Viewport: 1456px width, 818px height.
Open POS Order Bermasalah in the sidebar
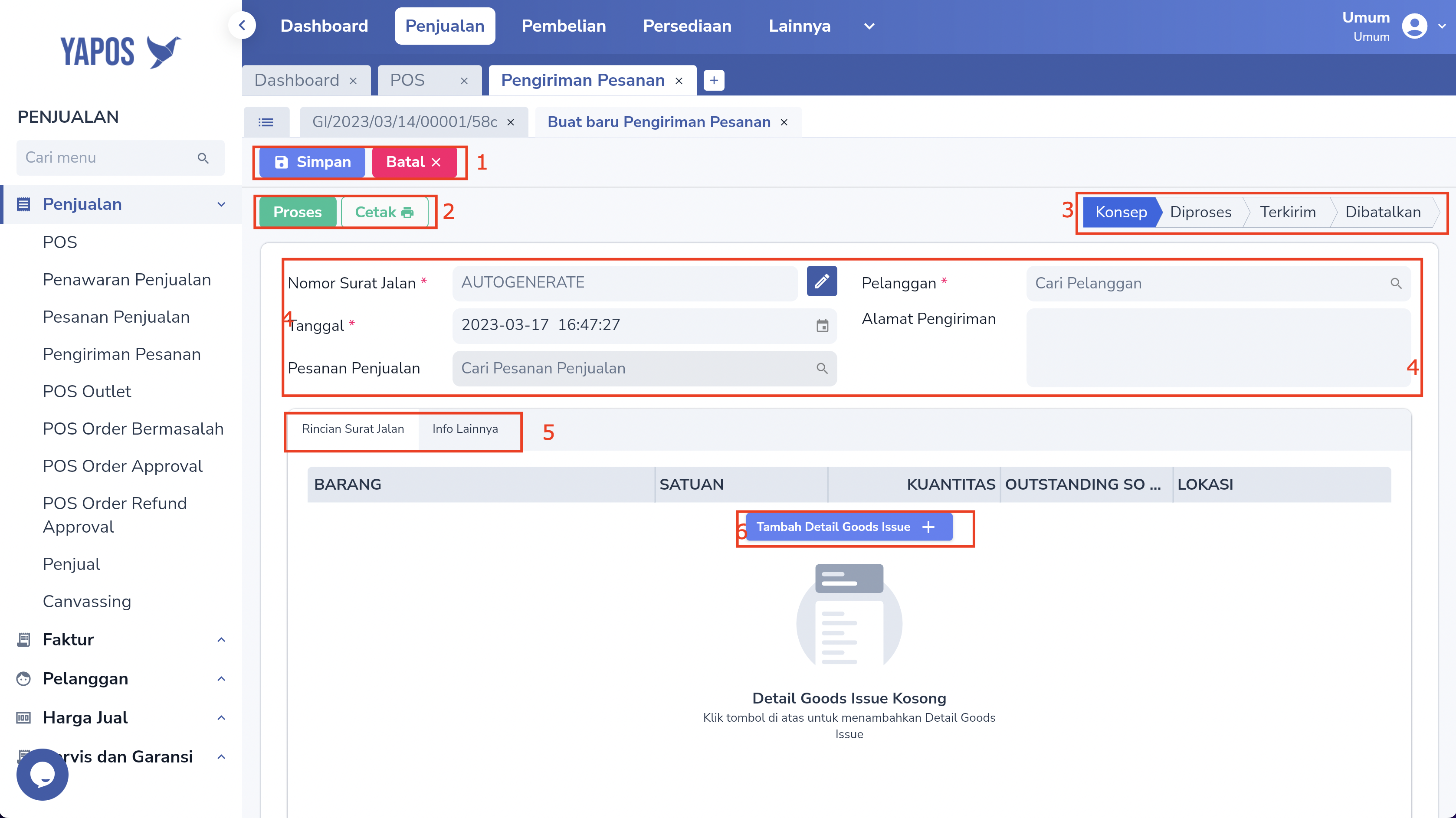click(133, 429)
